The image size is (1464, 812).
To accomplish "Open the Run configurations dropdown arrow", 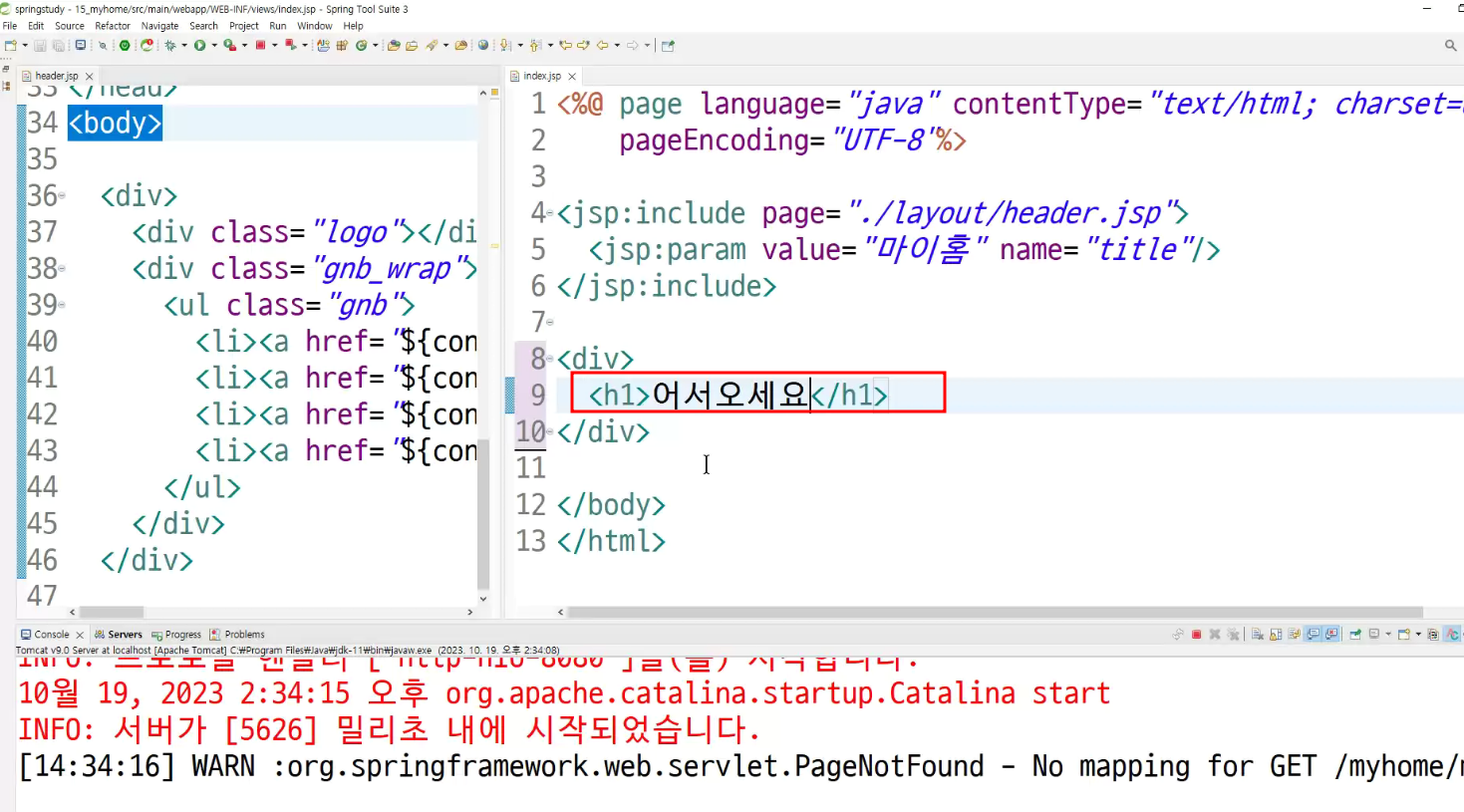I will 214,45.
